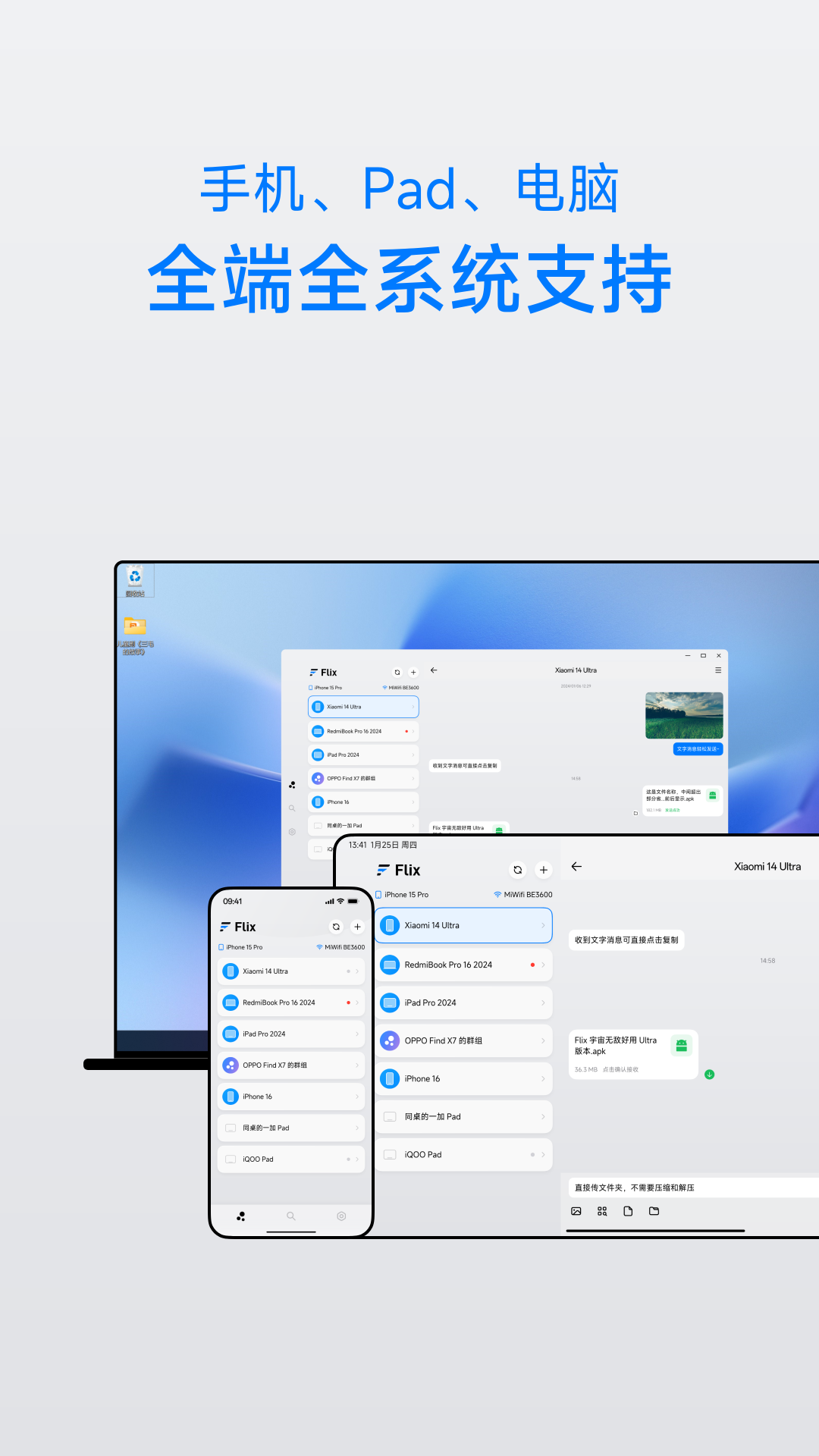This screenshot has height=1456, width=819.
Task: Tap the 收到文字消息可直接点击复制 message on the tablet
Action: [x=626, y=940]
